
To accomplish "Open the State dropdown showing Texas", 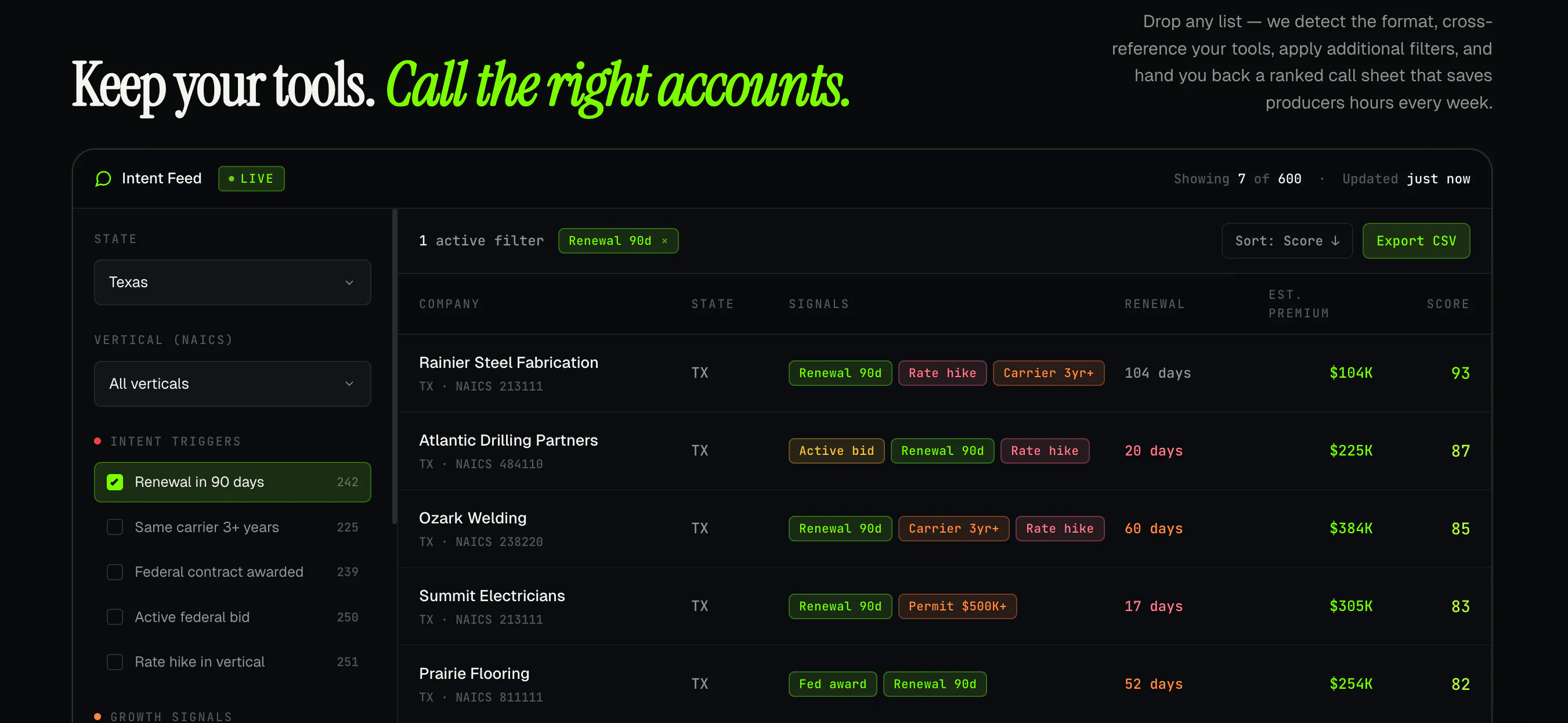I will coord(233,283).
